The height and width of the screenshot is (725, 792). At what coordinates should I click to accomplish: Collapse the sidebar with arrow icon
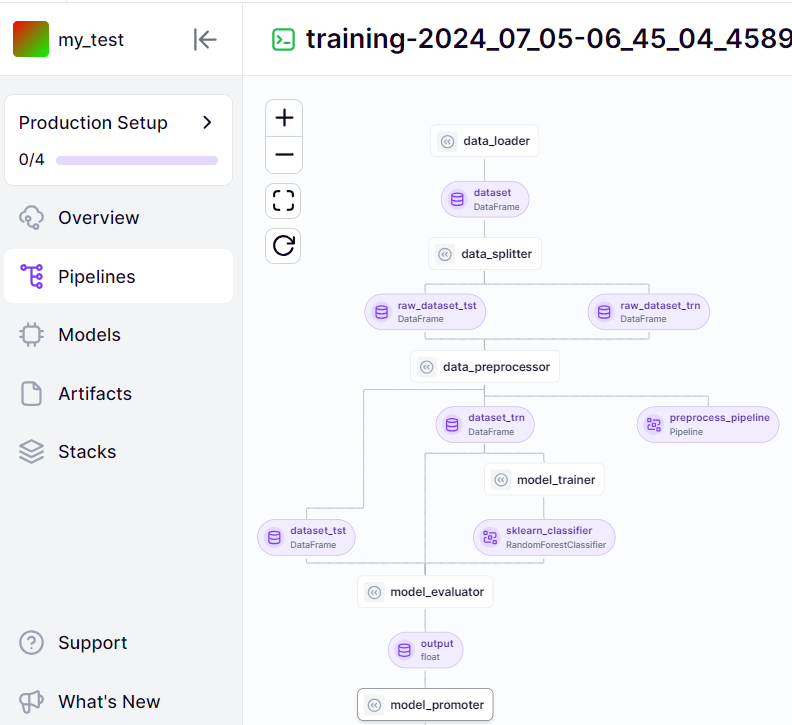click(x=205, y=39)
